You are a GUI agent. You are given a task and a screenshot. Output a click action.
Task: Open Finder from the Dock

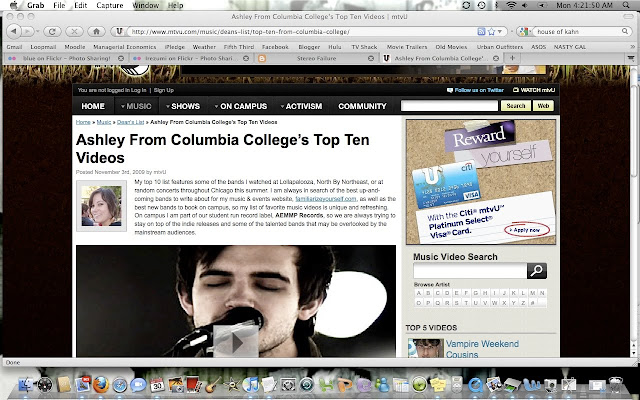pyautogui.click(x=26, y=385)
